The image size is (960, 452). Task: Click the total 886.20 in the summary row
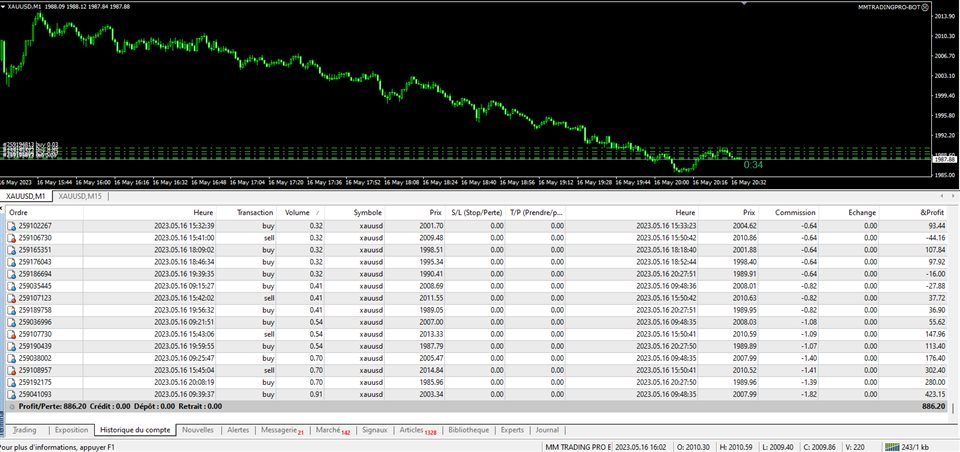pos(934,406)
